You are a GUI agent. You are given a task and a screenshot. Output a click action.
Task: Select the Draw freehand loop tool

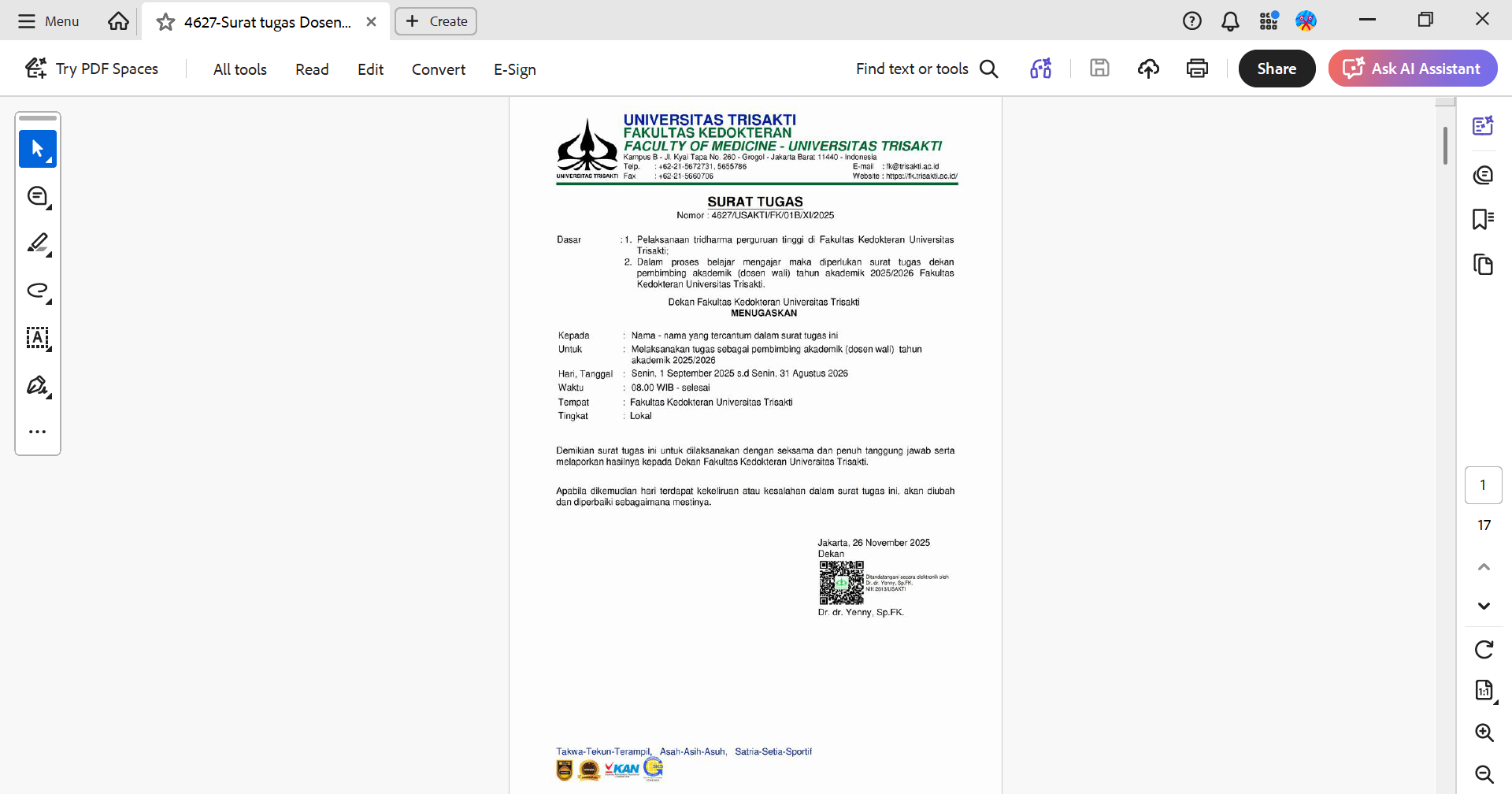coord(38,291)
